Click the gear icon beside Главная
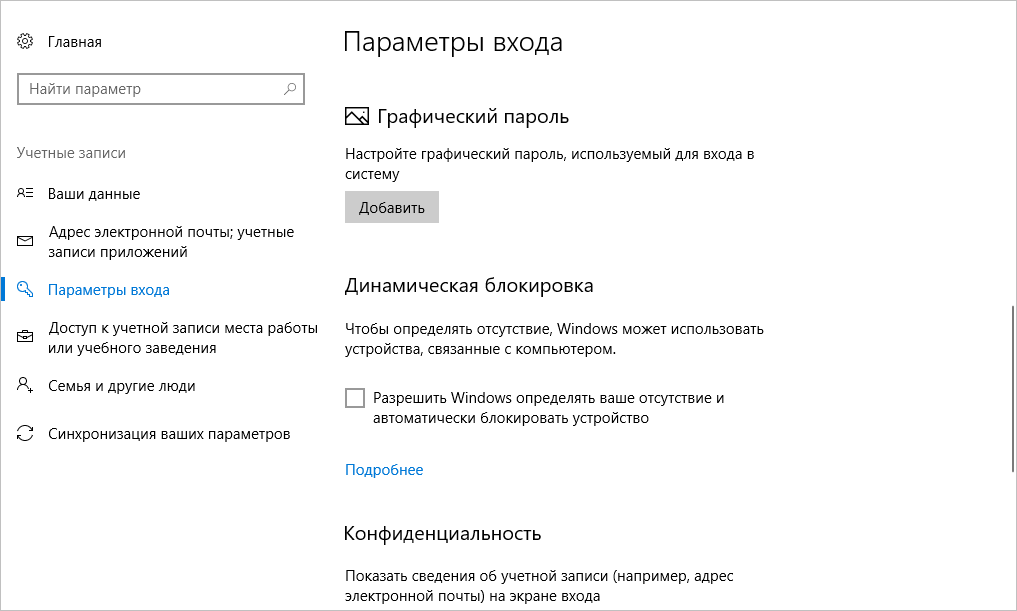Viewport: 1017px width, 611px height. click(25, 42)
